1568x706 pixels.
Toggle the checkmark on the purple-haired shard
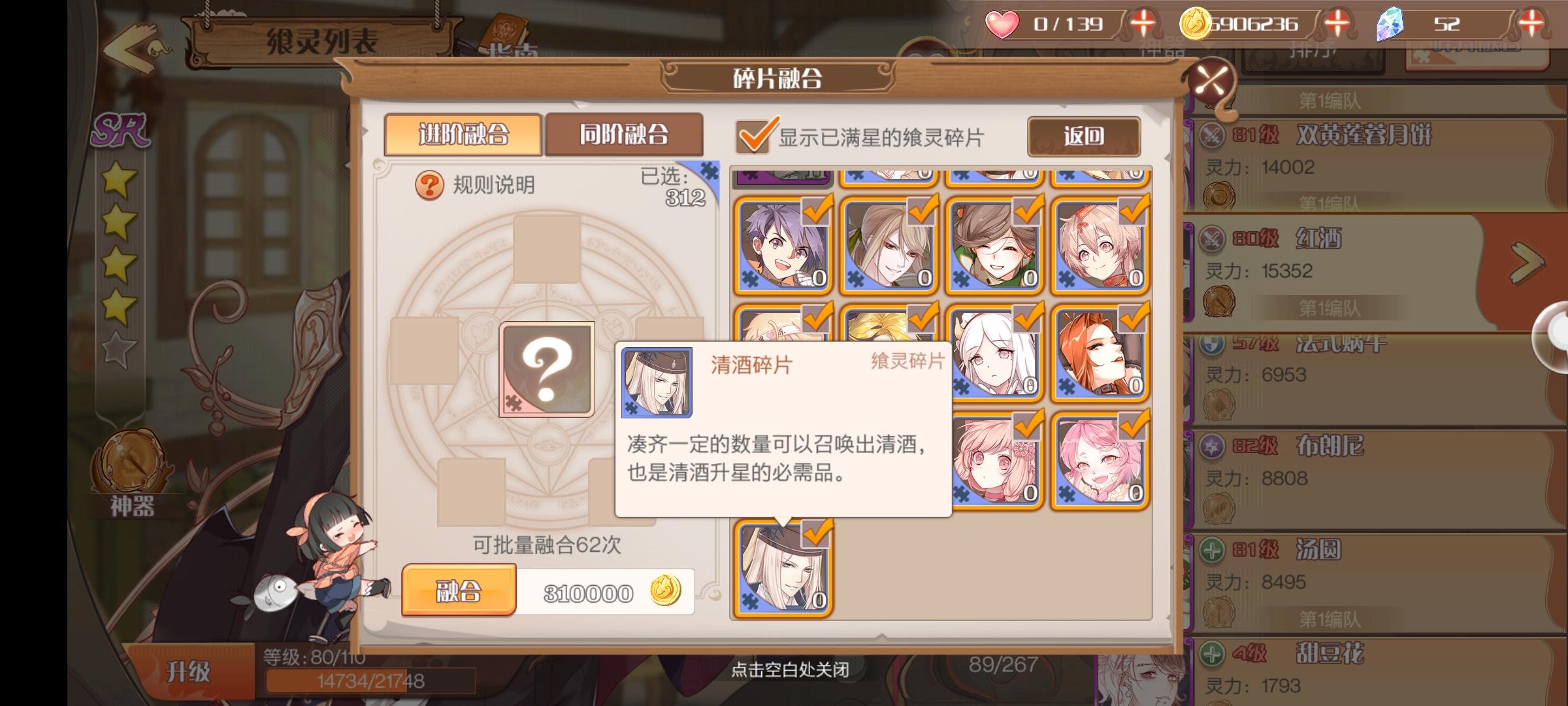(815, 211)
